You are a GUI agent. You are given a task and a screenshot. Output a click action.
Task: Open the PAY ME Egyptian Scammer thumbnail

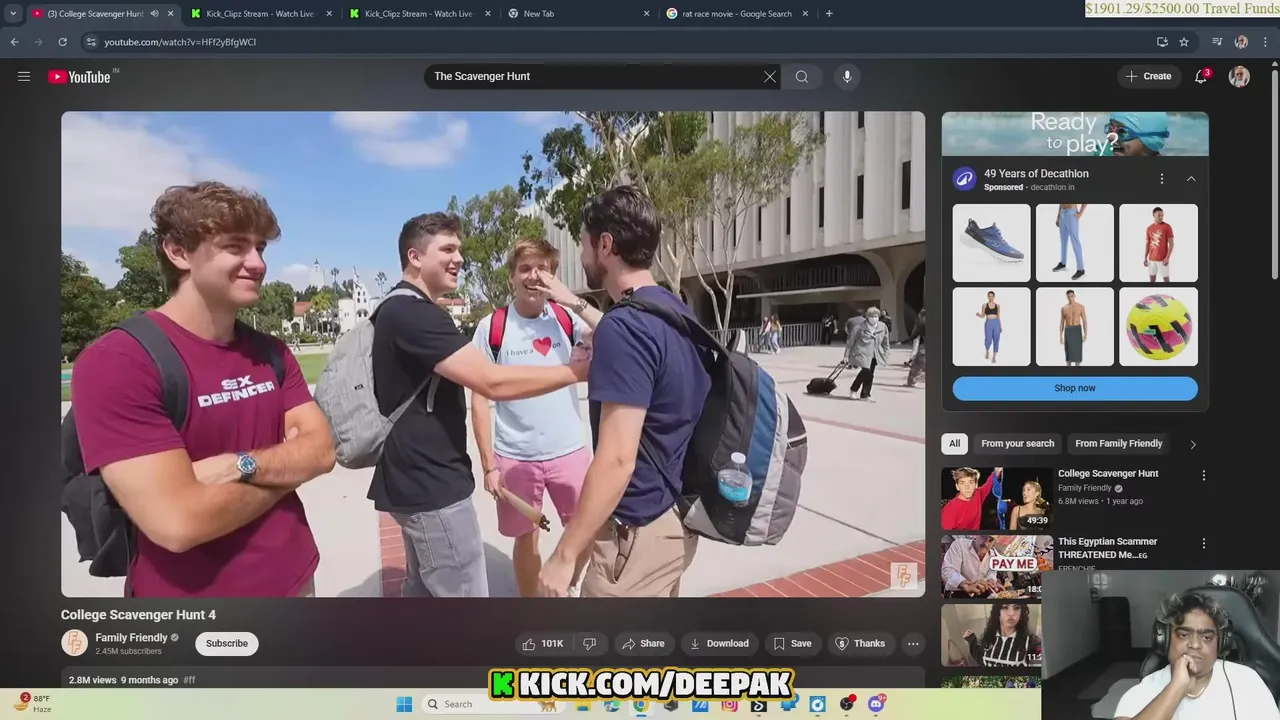[x=996, y=565]
